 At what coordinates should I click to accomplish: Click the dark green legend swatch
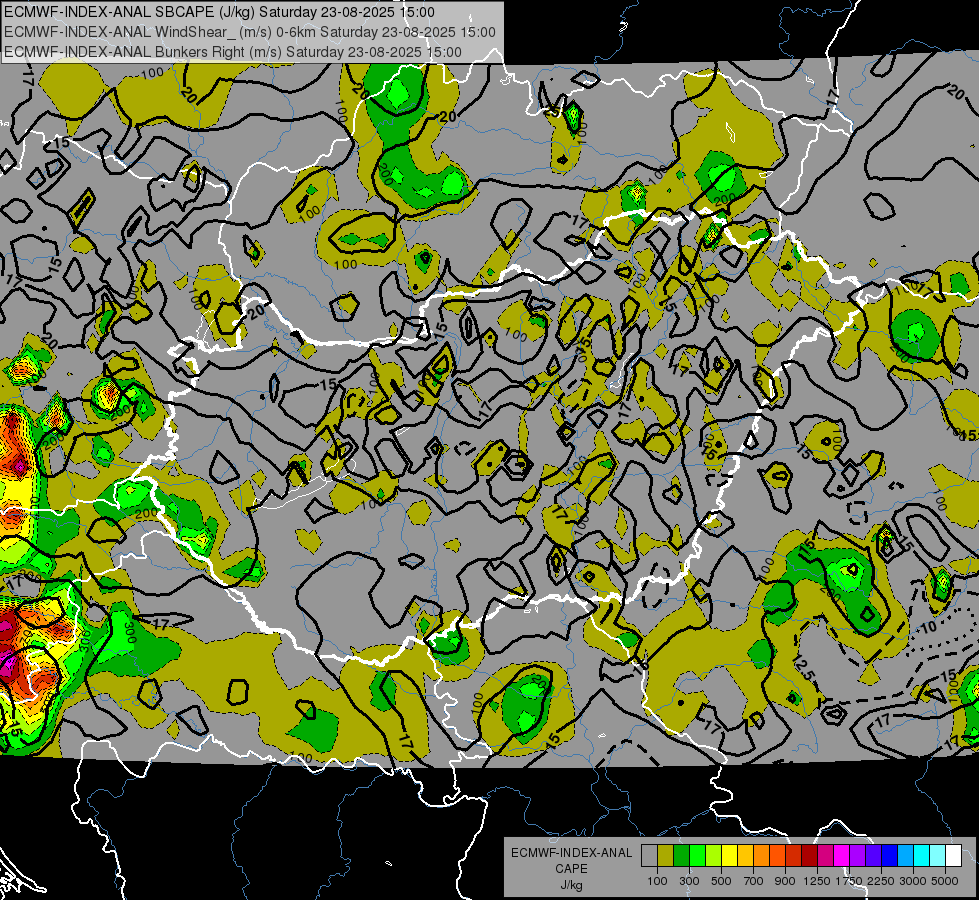coord(681,856)
